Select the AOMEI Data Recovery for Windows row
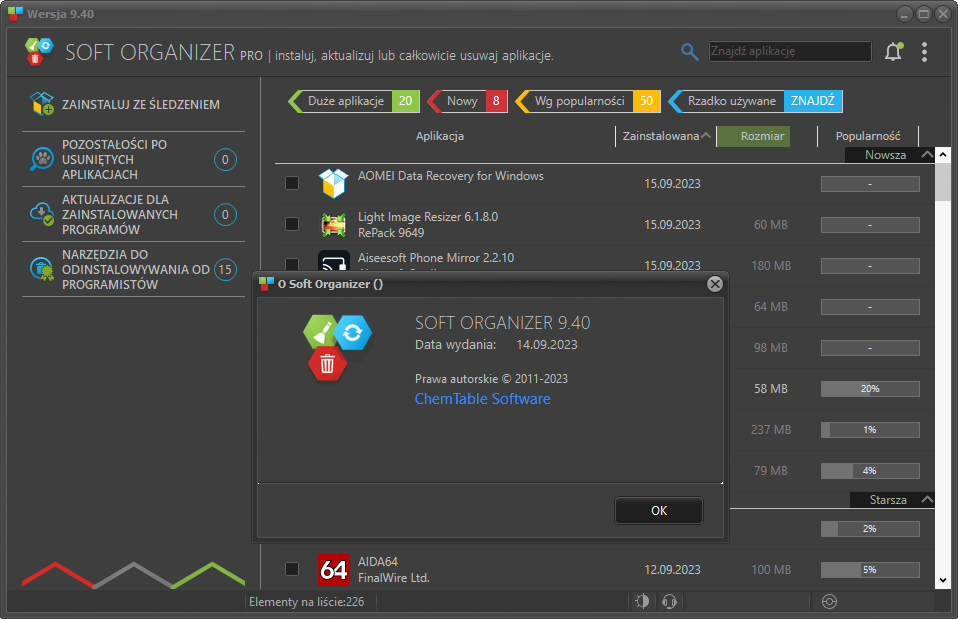The image size is (958, 619). pos(604,183)
